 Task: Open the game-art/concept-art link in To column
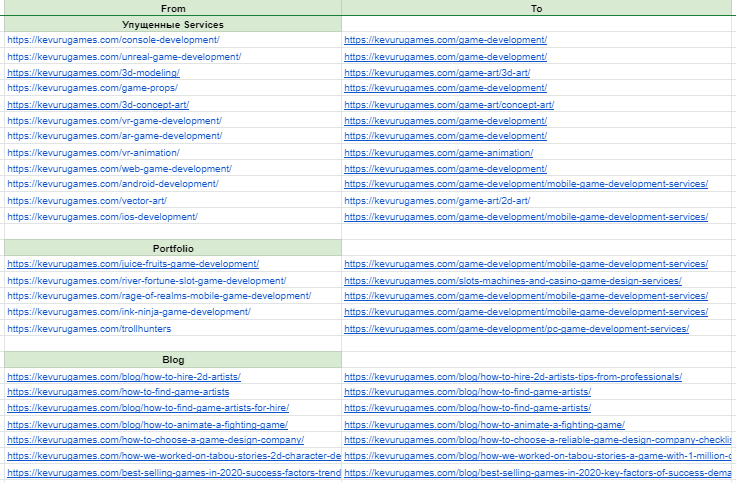pyautogui.click(x=449, y=105)
